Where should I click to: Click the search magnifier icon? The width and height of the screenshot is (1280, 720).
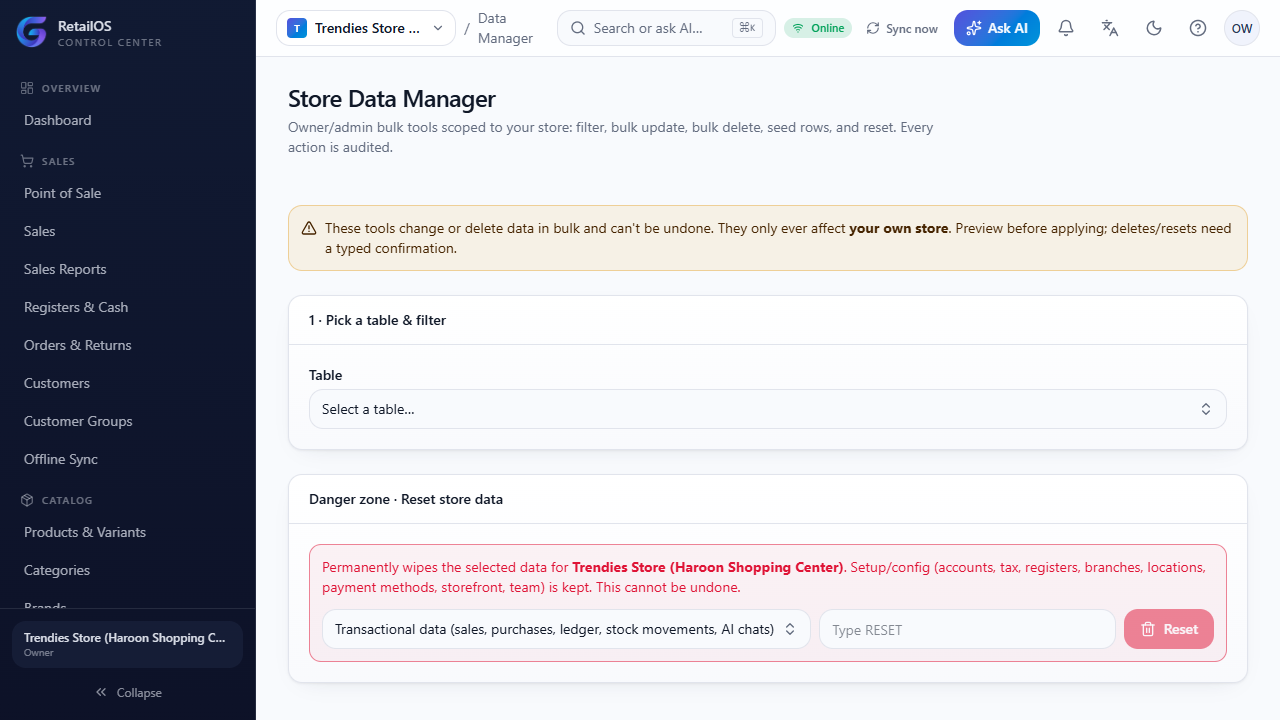point(578,28)
